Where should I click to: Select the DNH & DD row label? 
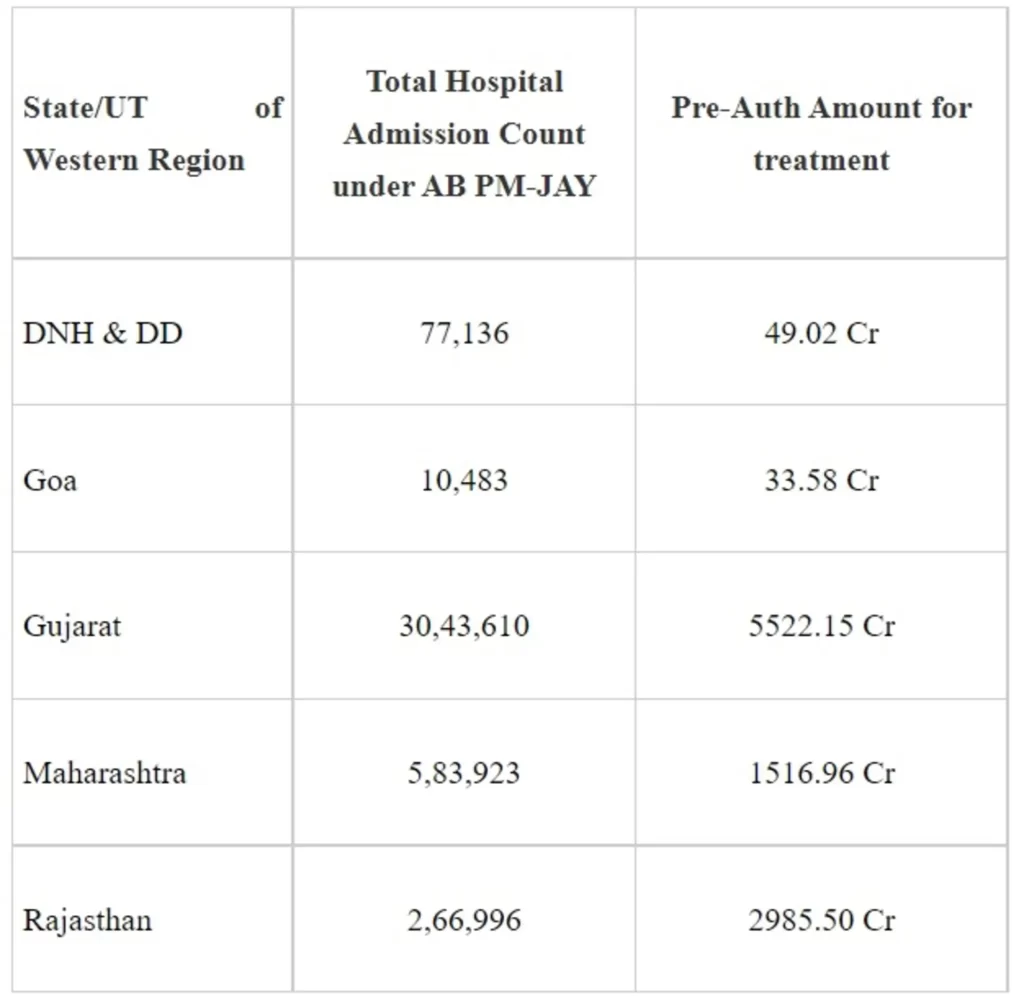(103, 333)
